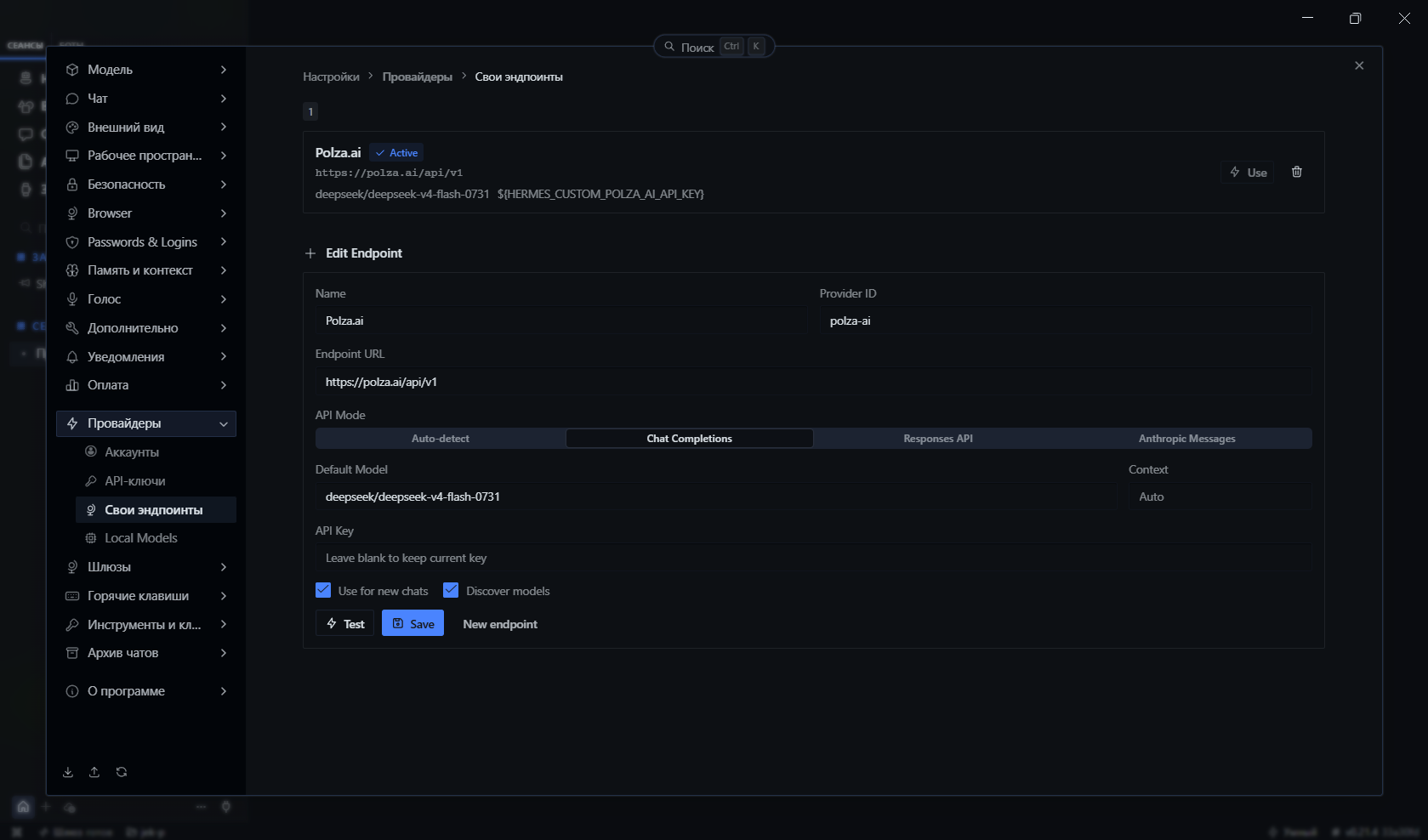1428x840 pixels.
Task: Expand the Шлюзы section chevron
Action: 224,567
